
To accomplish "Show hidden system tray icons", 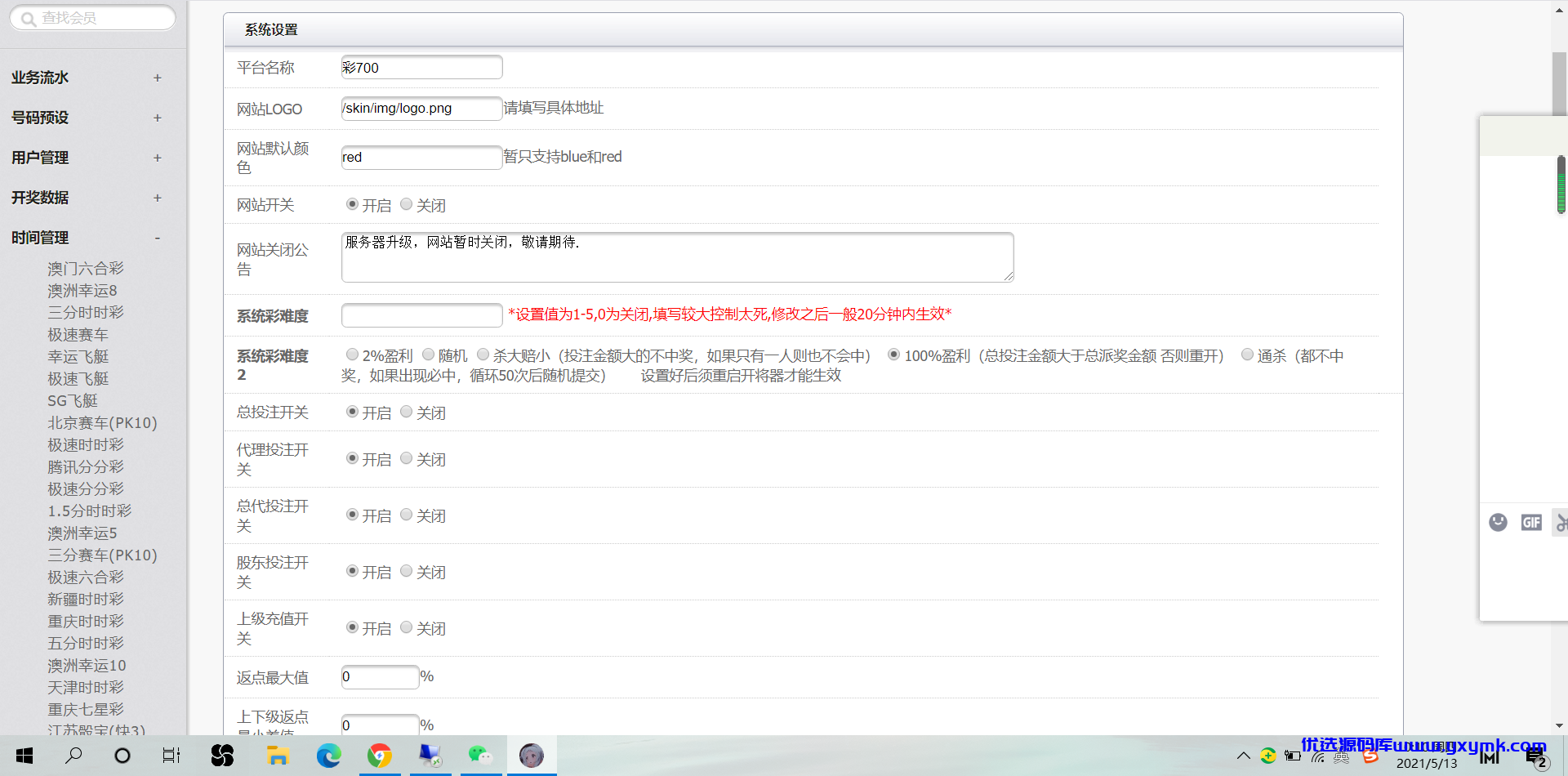I will tap(1243, 756).
